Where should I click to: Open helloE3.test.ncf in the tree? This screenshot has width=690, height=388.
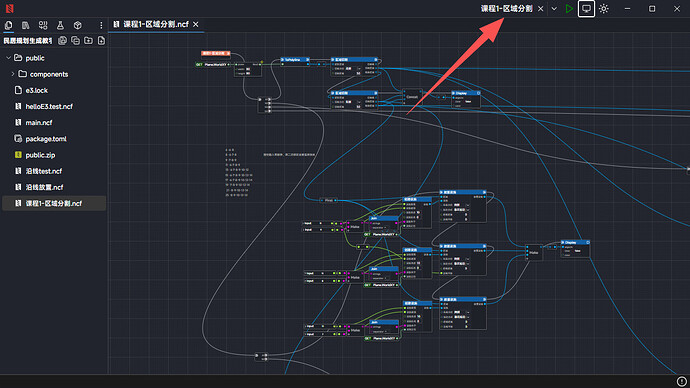point(49,106)
